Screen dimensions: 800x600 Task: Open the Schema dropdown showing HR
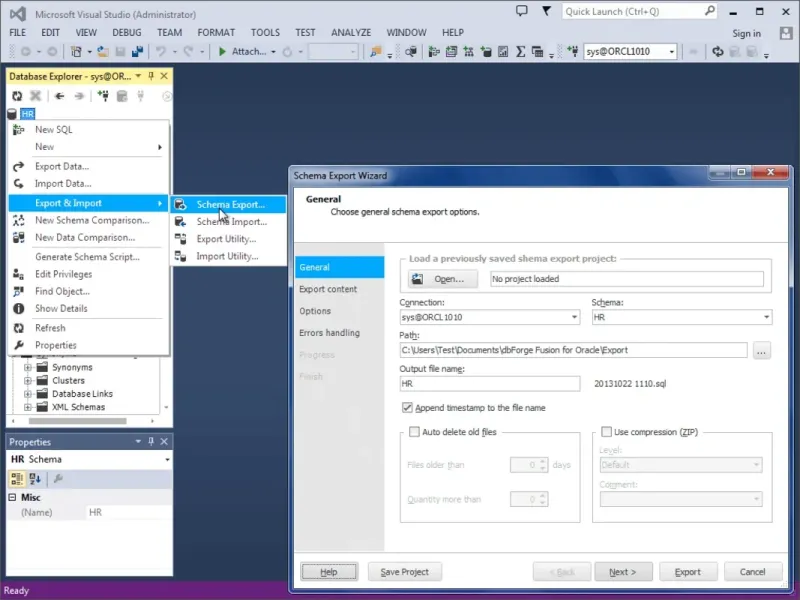(766, 317)
